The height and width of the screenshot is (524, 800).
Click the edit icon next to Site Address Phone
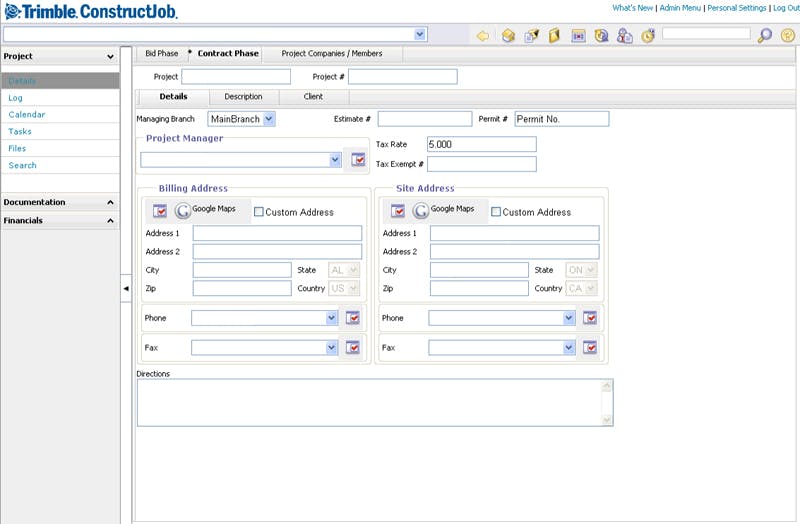590,318
